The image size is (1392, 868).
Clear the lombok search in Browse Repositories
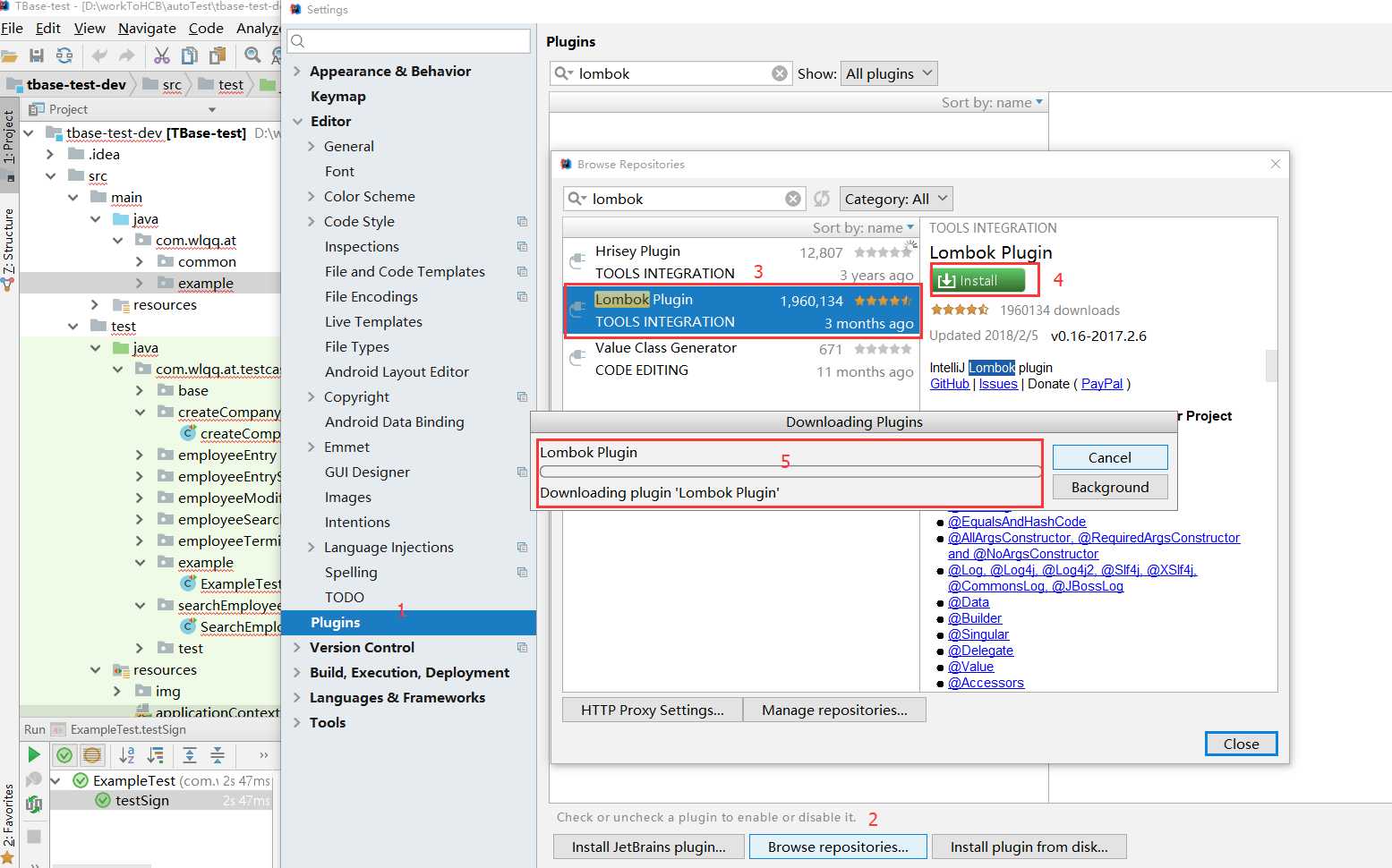pyautogui.click(x=793, y=199)
